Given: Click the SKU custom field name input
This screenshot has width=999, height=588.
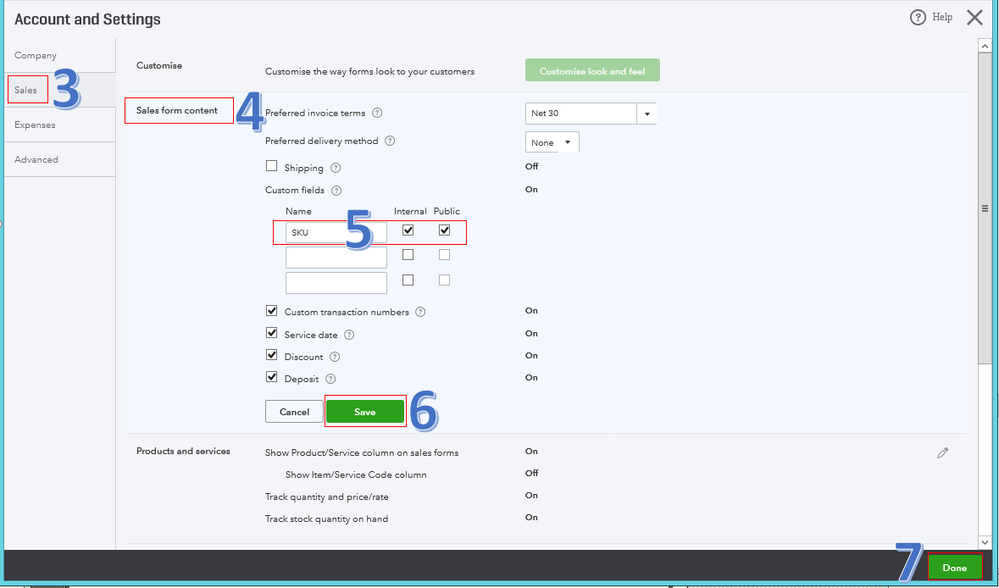Looking at the screenshot, I should 336,233.
